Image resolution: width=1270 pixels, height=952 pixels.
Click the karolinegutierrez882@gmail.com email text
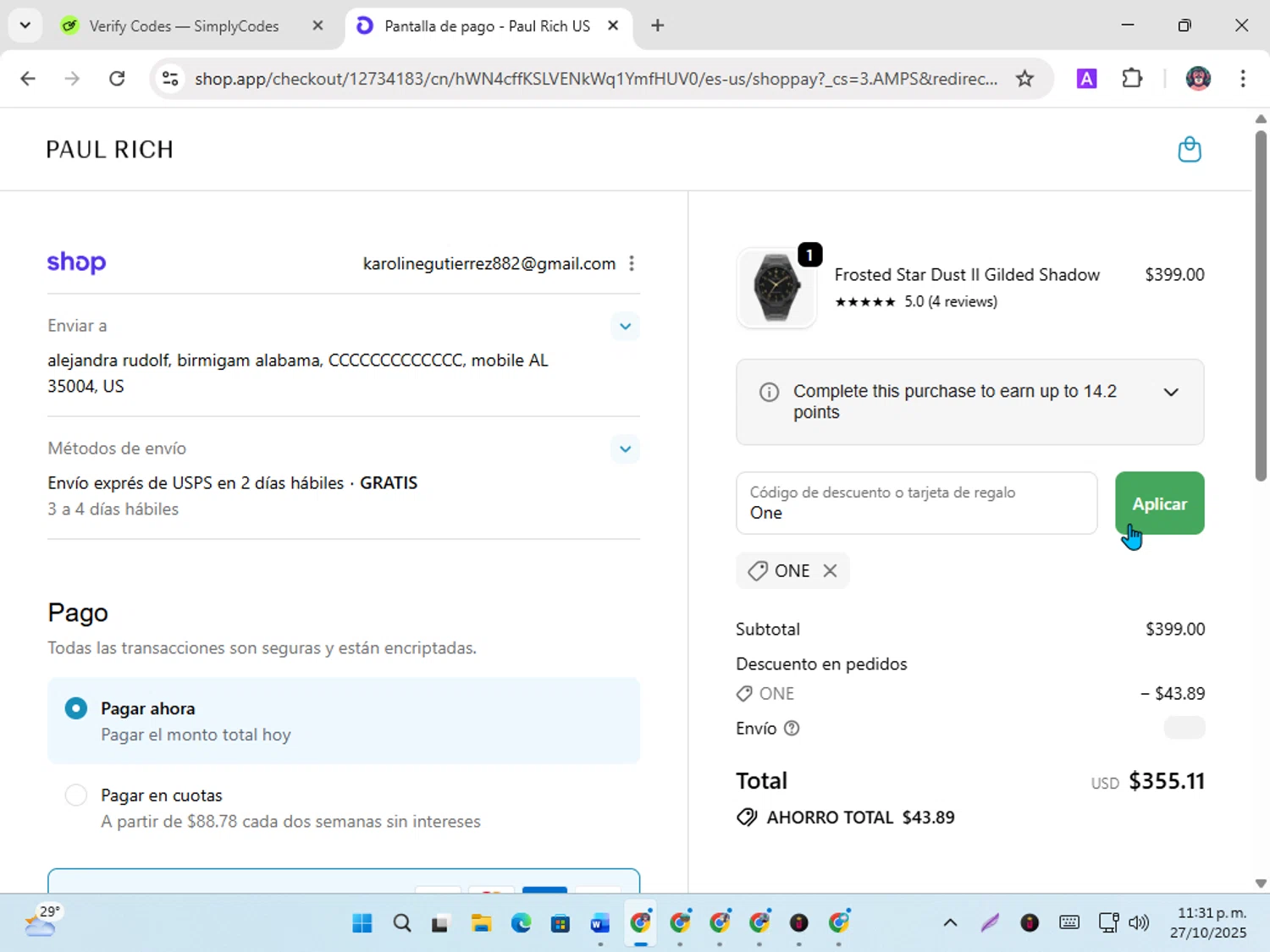click(489, 264)
